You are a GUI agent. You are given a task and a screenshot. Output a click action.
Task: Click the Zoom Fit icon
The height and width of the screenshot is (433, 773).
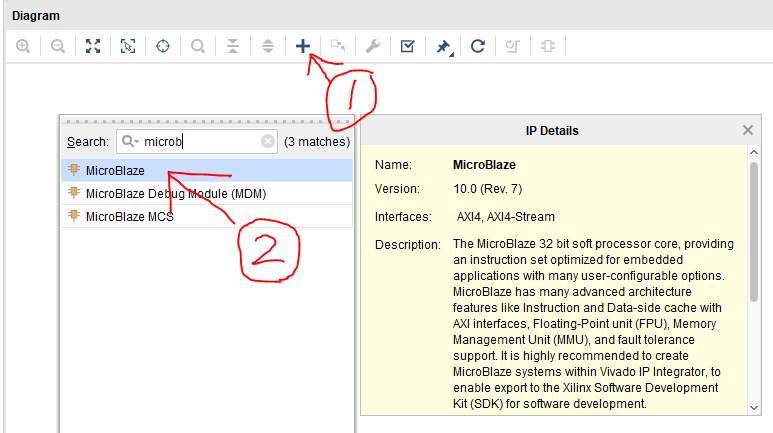click(x=93, y=46)
